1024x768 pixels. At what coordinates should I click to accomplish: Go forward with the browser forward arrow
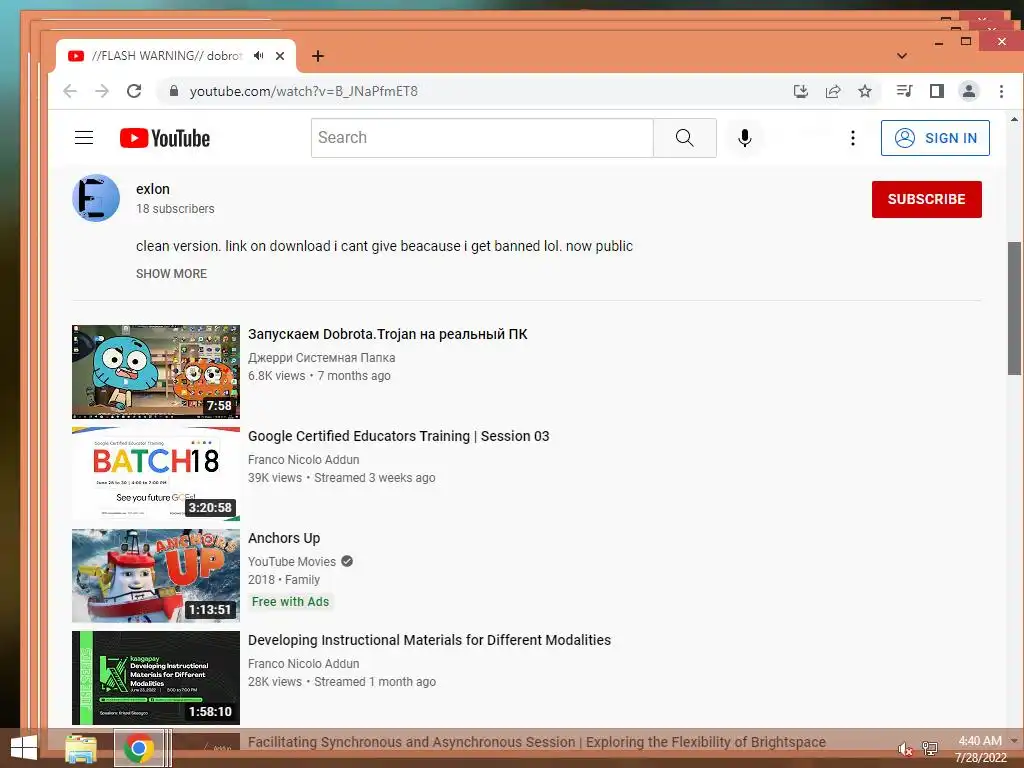point(102,91)
